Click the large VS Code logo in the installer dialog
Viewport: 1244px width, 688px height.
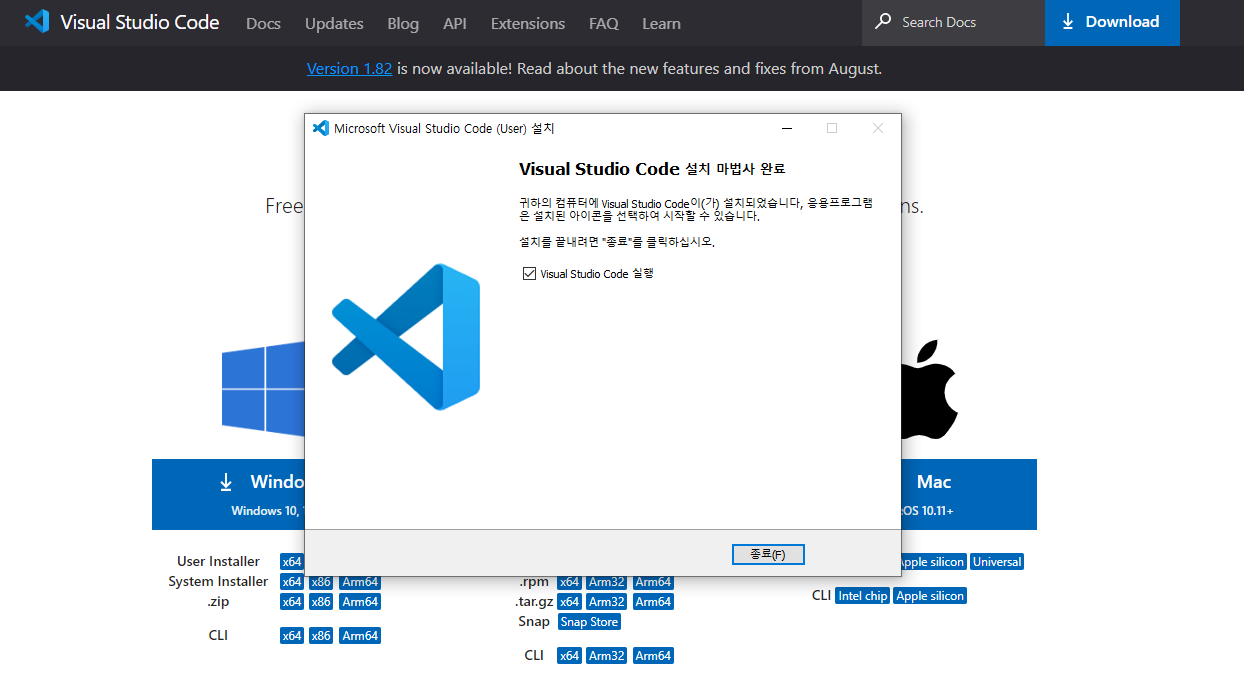click(x=406, y=337)
